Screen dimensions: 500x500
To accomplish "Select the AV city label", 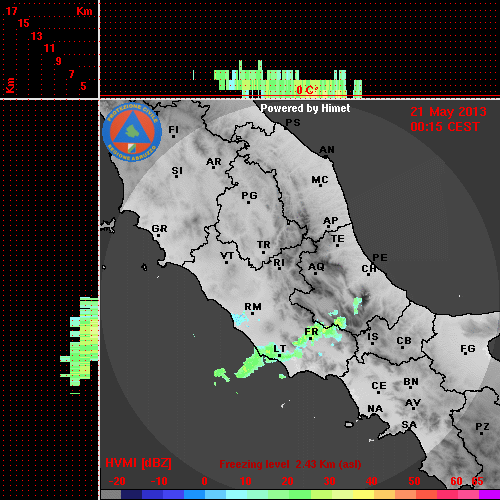I will tap(413, 403).
